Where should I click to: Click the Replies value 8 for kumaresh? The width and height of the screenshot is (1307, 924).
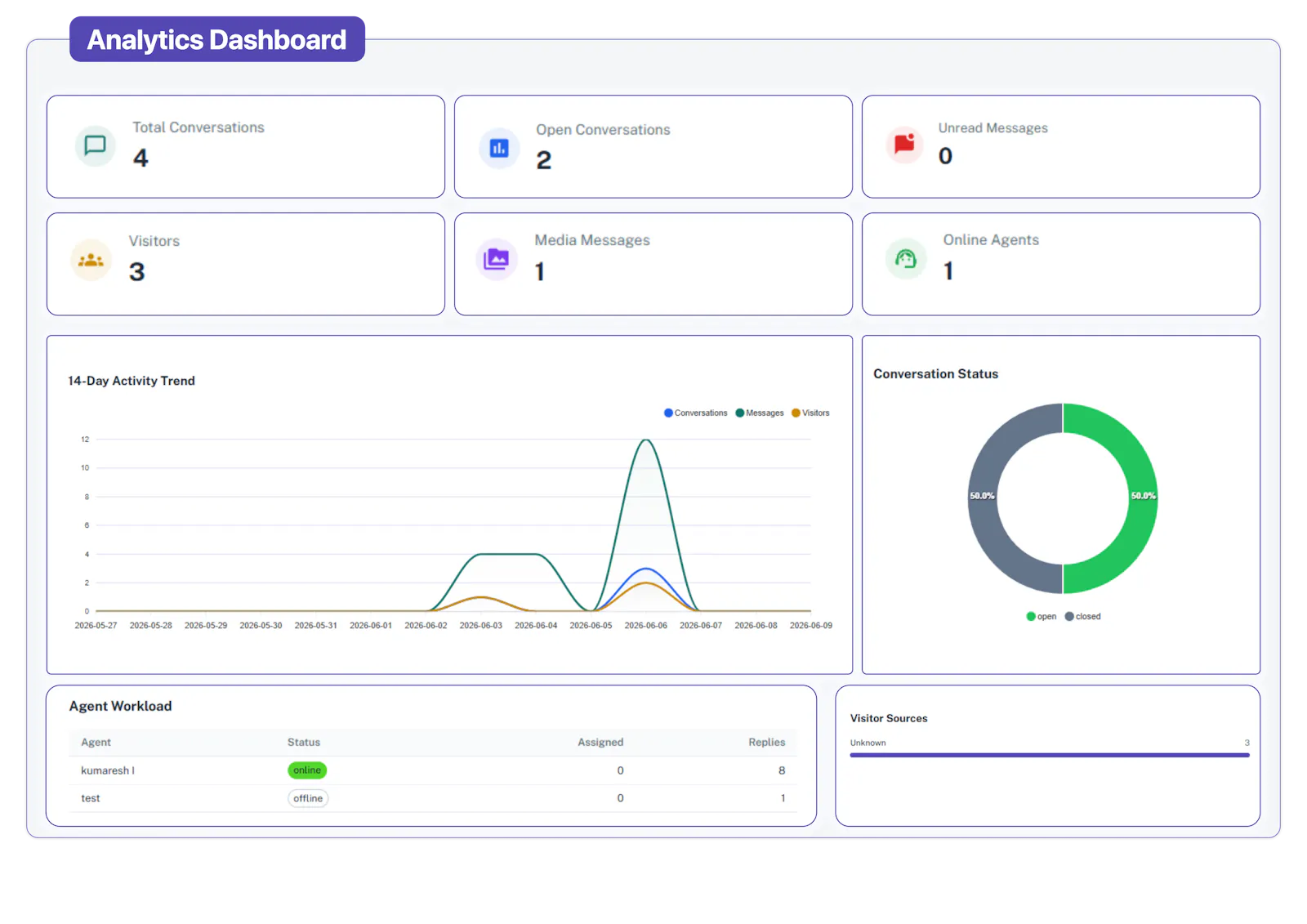click(x=782, y=770)
